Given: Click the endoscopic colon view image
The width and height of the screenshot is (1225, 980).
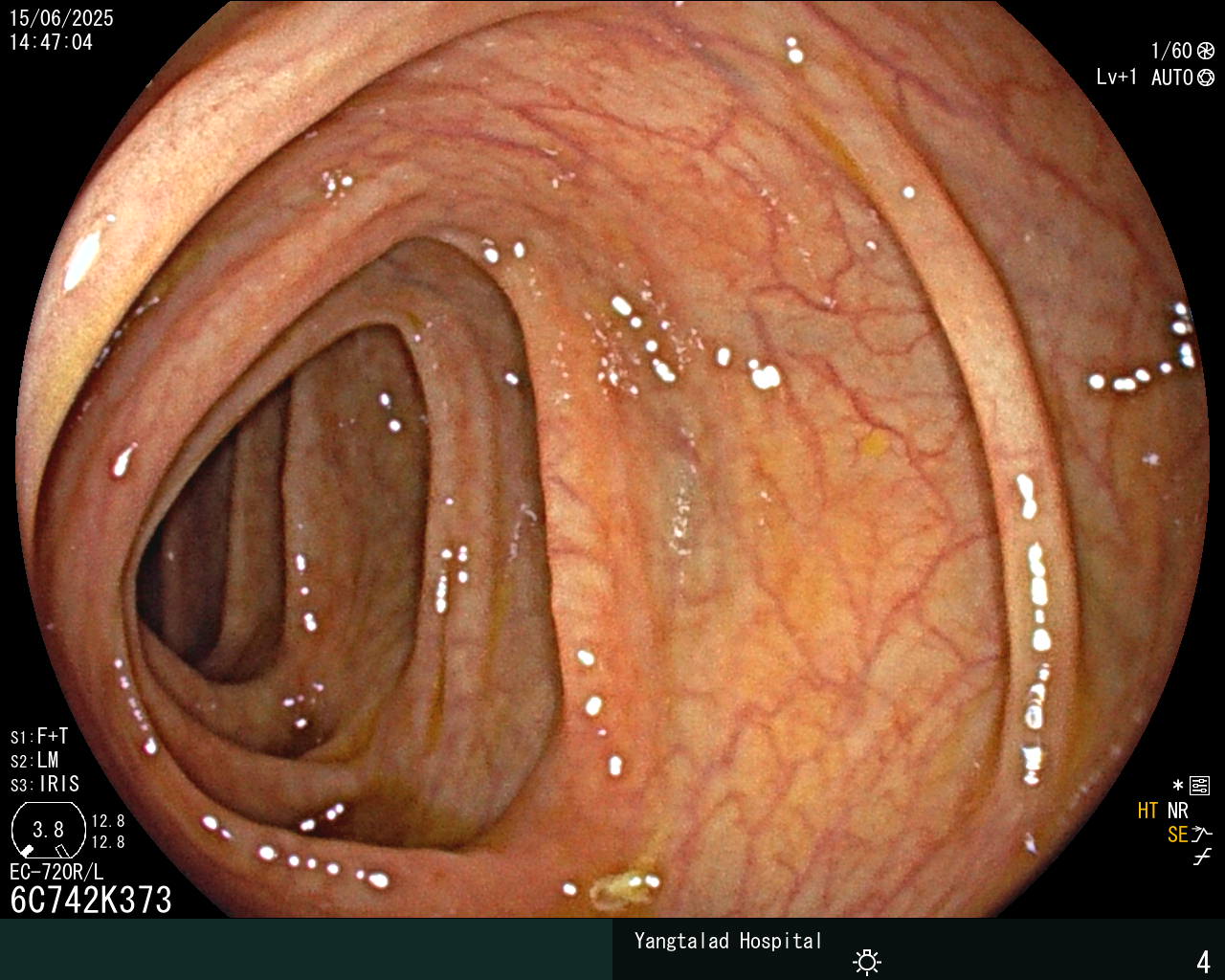Looking at the screenshot, I should pos(612,459).
